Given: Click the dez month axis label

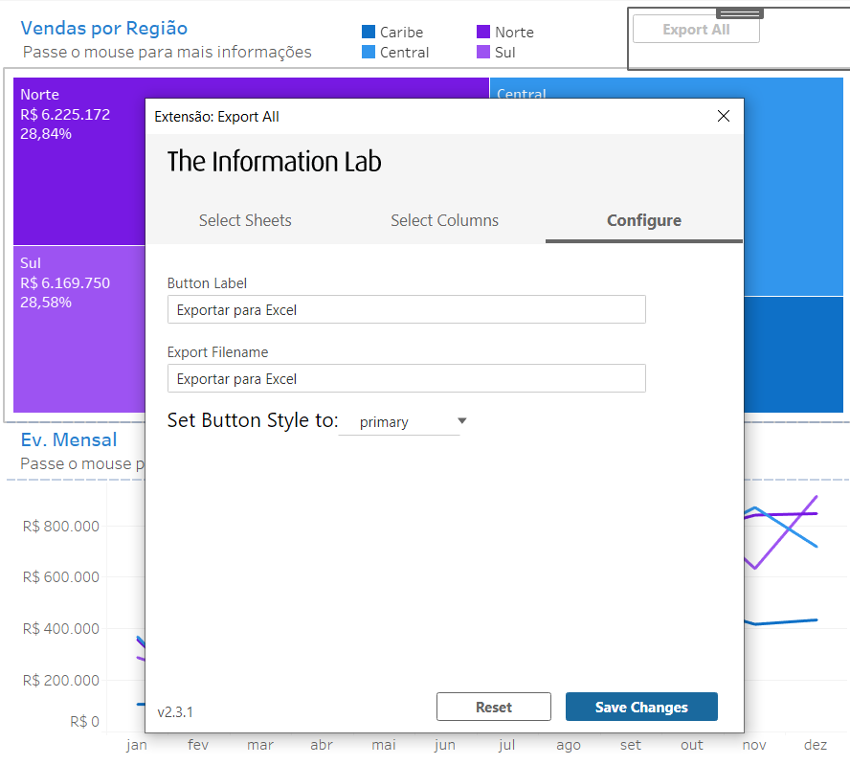Looking at the screenshot, I should tap(815, 745).
